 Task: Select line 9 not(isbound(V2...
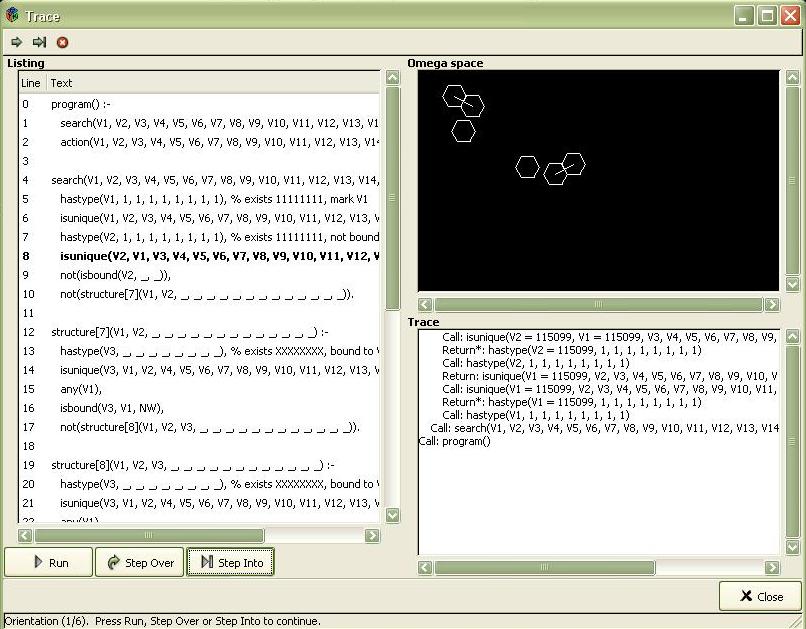tap(199, 275)
